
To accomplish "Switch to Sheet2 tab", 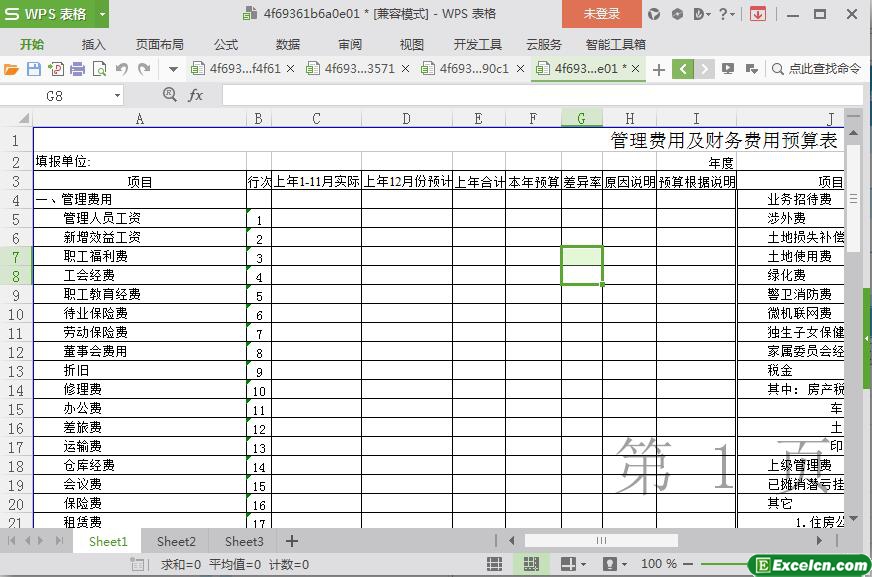I will [x=176, y=541].
